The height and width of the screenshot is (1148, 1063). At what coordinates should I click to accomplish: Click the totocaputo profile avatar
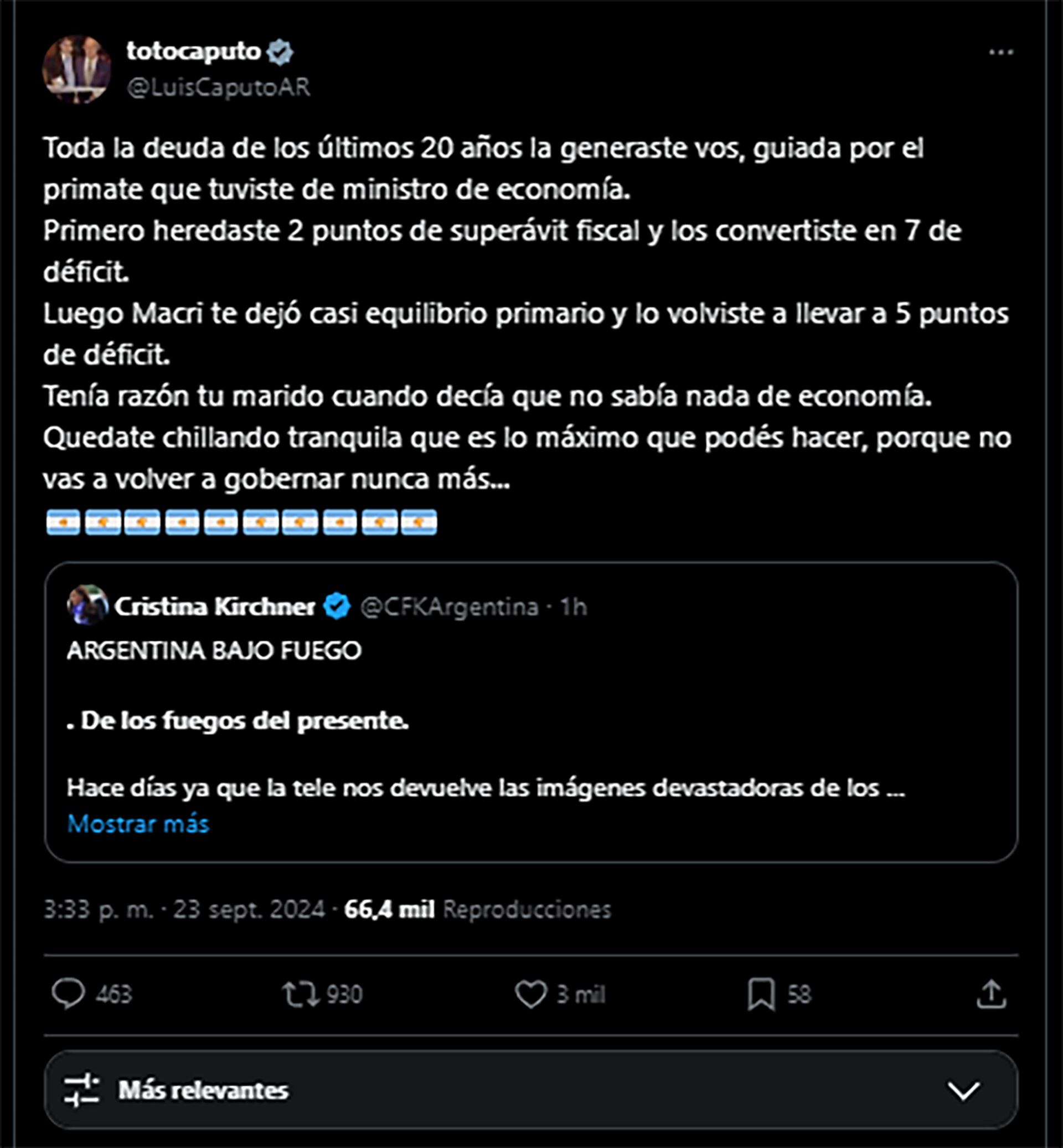(x=76, y=70)
